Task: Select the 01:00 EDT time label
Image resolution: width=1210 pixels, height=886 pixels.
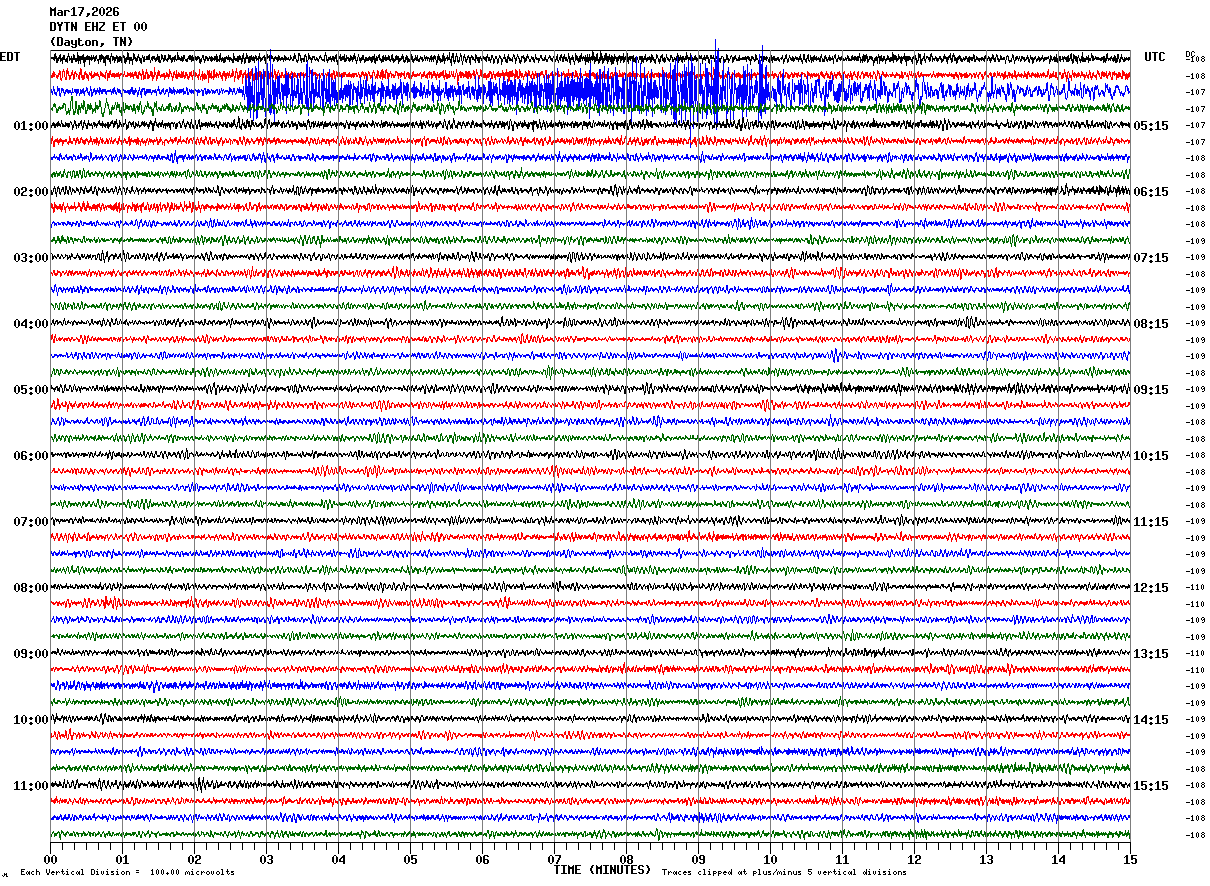Action: pos(31,126)
